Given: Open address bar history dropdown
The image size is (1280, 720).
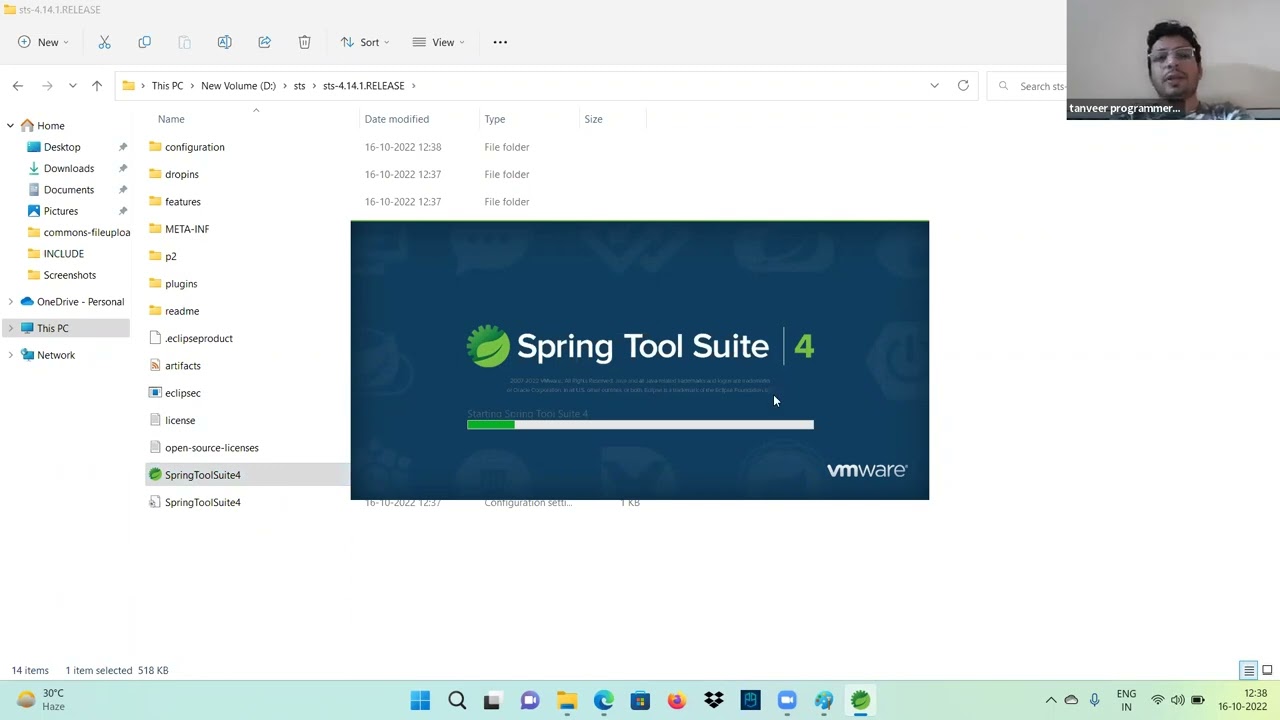Looking at the screenshot, I should [934, 85].
